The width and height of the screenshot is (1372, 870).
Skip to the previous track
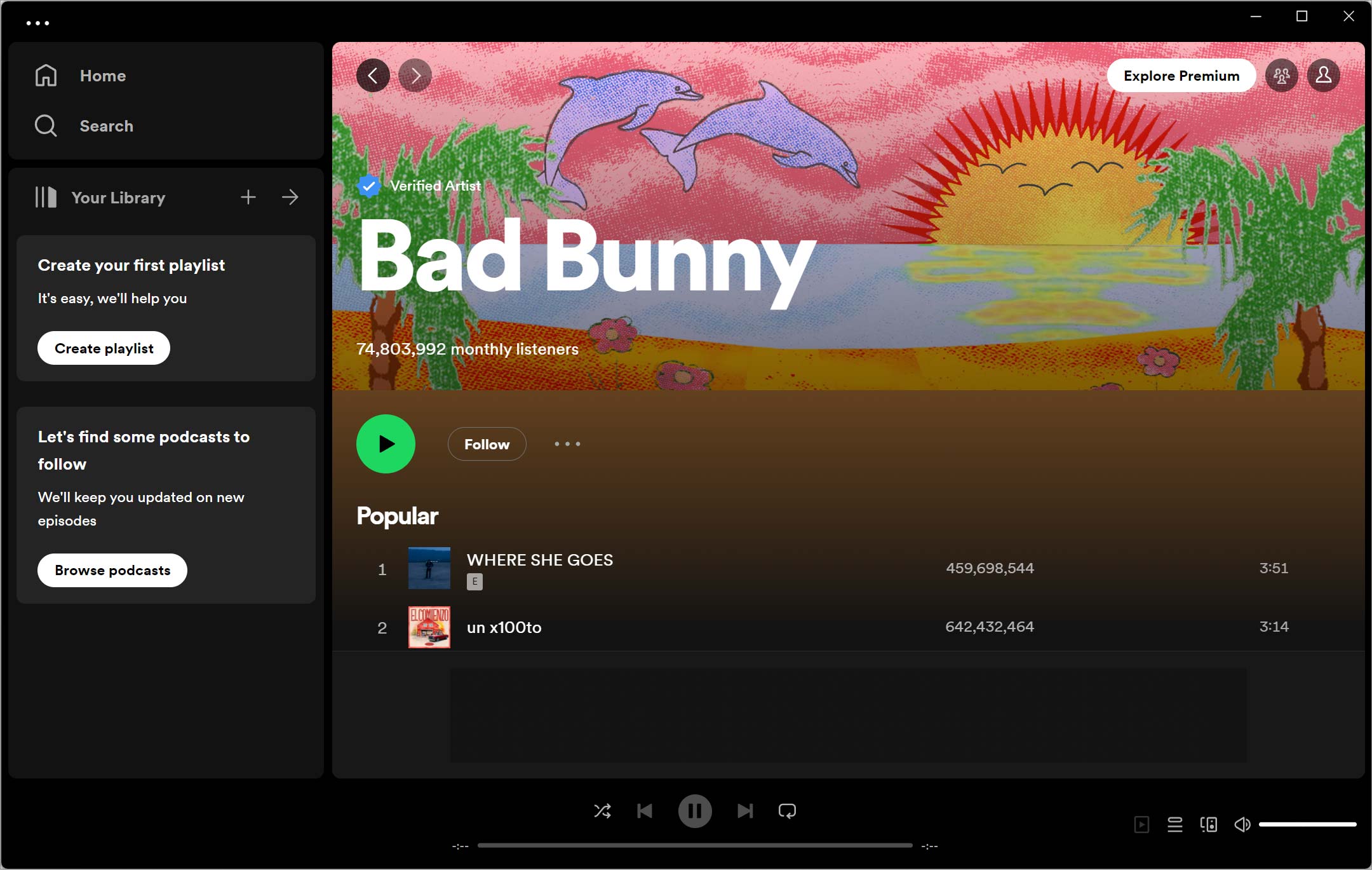pyautogui.click(x=645, y=811)
